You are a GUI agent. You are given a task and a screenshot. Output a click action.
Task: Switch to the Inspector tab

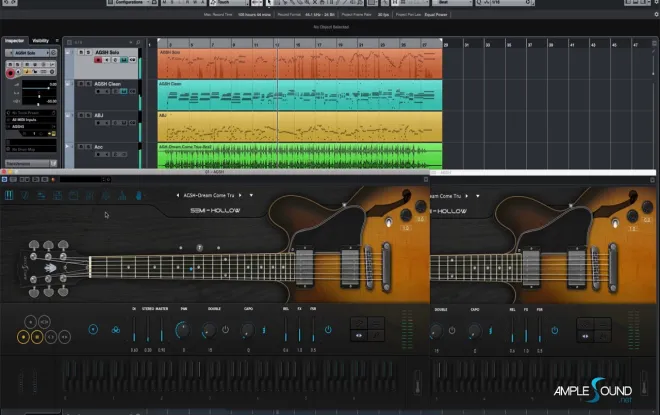click(15, 41)
